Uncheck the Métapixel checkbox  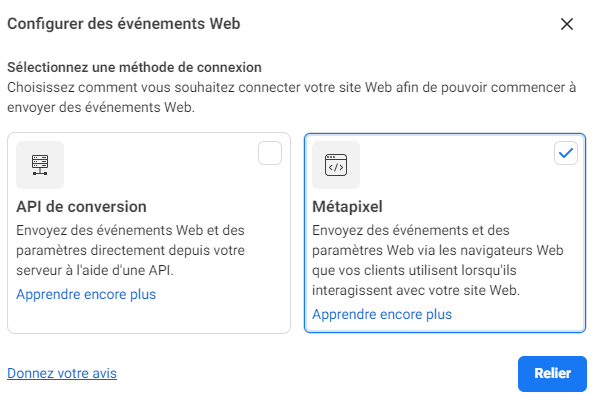[x=566, y=153]
